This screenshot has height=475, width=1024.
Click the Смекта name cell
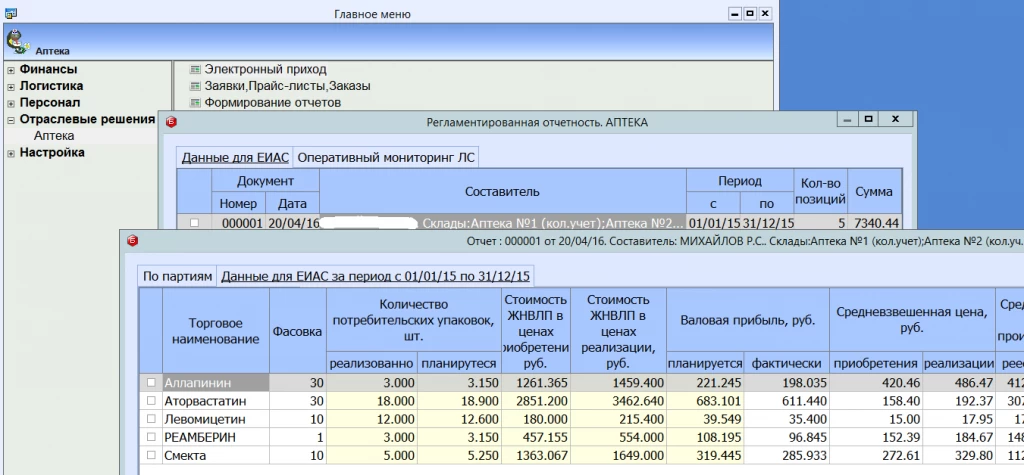(216, 455)
